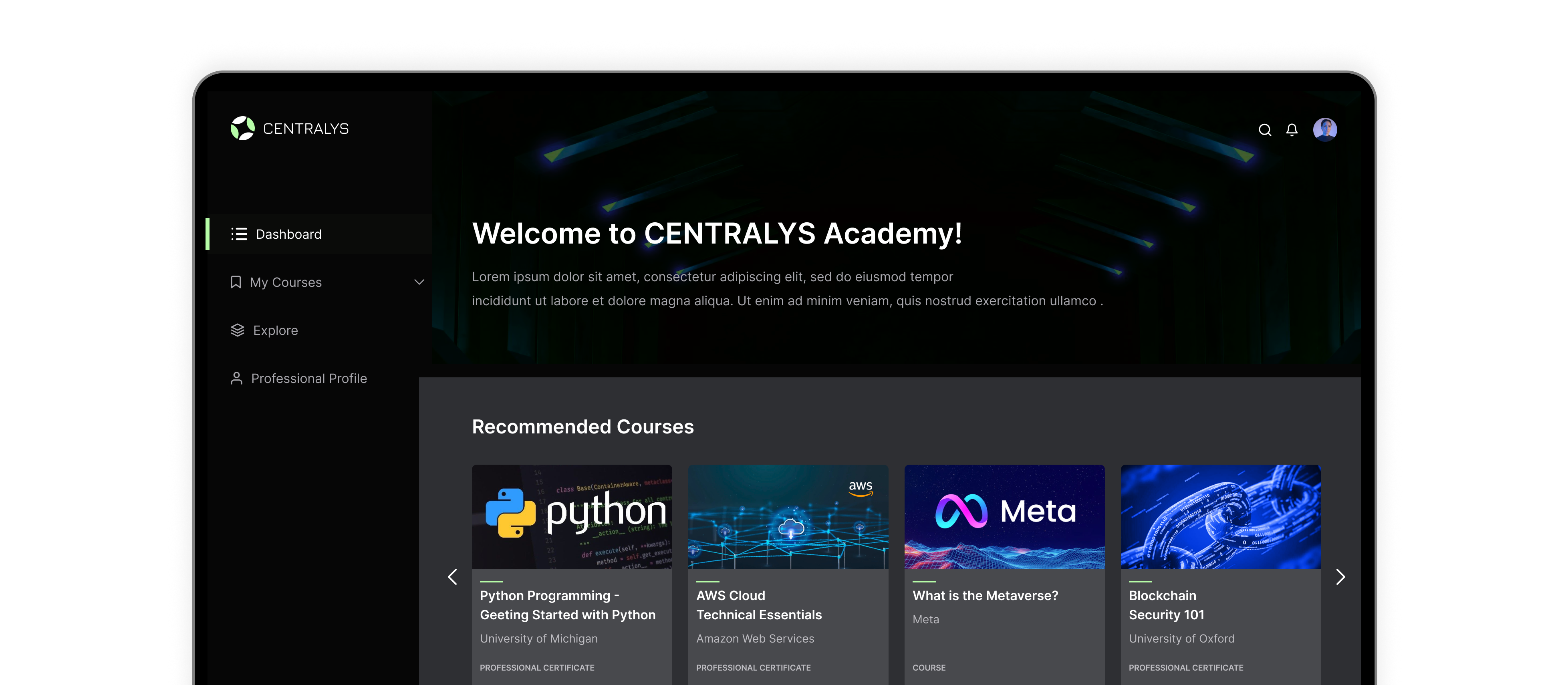Expand the My Courses chevron
The height and width of the screenshot is (685, 1568).
tap(419, 282)
